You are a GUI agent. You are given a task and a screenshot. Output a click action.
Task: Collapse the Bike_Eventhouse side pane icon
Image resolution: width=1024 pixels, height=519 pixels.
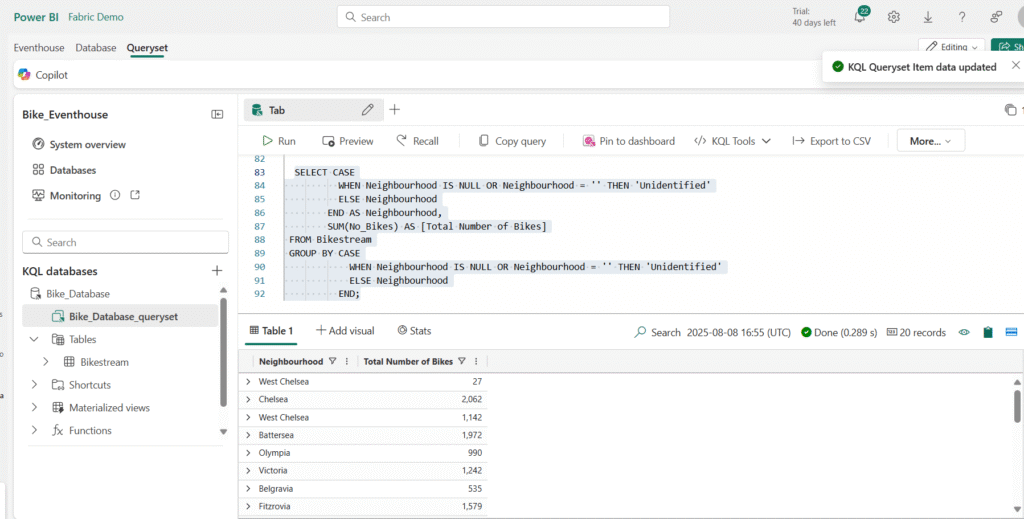217,114
